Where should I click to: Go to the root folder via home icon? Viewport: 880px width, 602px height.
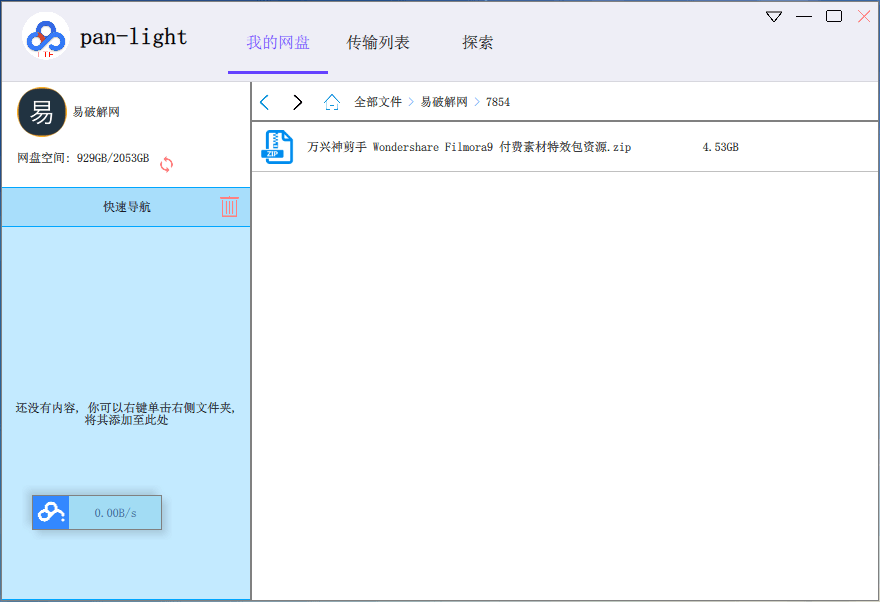(x=332, y=102)
